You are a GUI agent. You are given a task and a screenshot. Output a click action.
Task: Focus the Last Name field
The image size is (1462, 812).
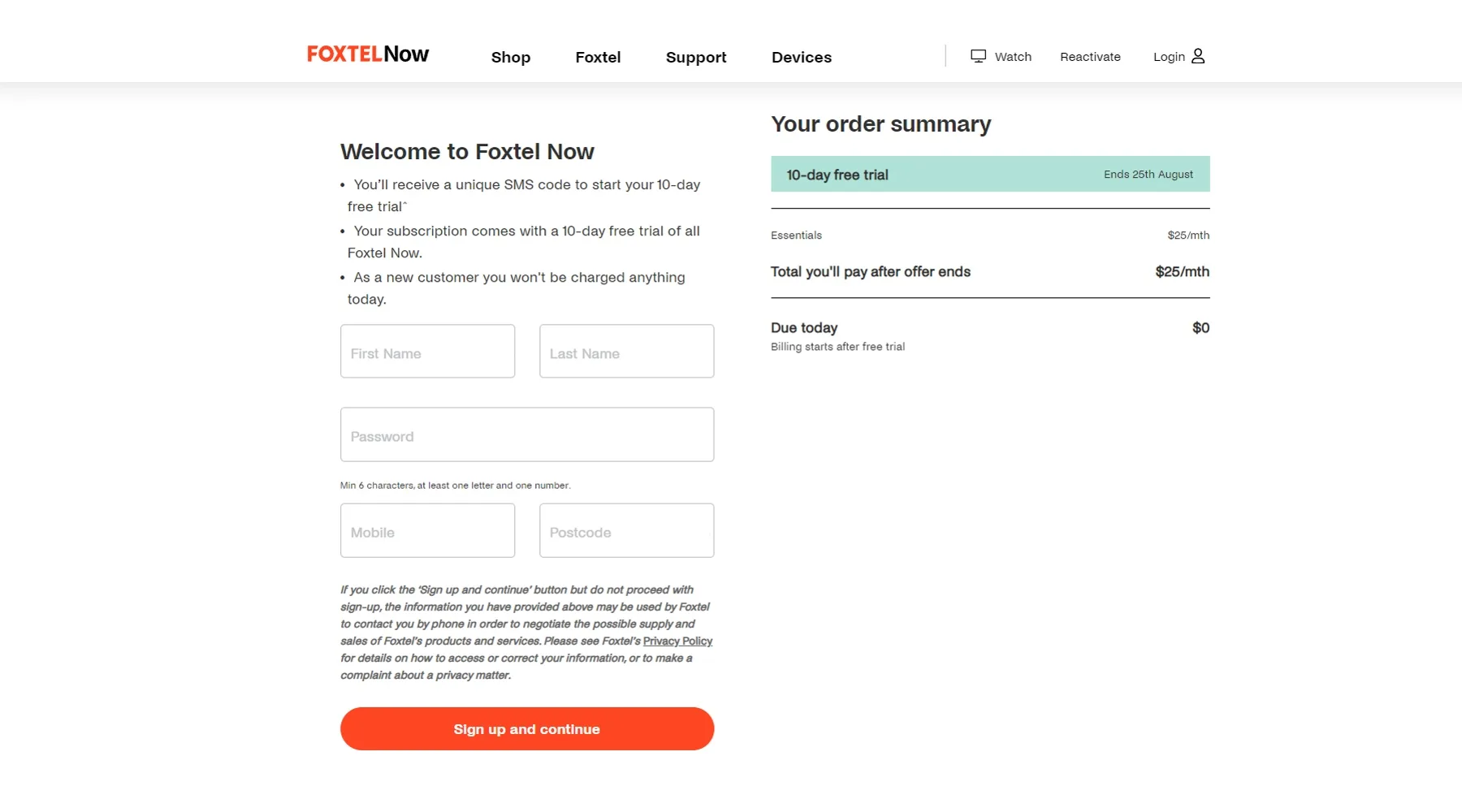pos(626,352)
